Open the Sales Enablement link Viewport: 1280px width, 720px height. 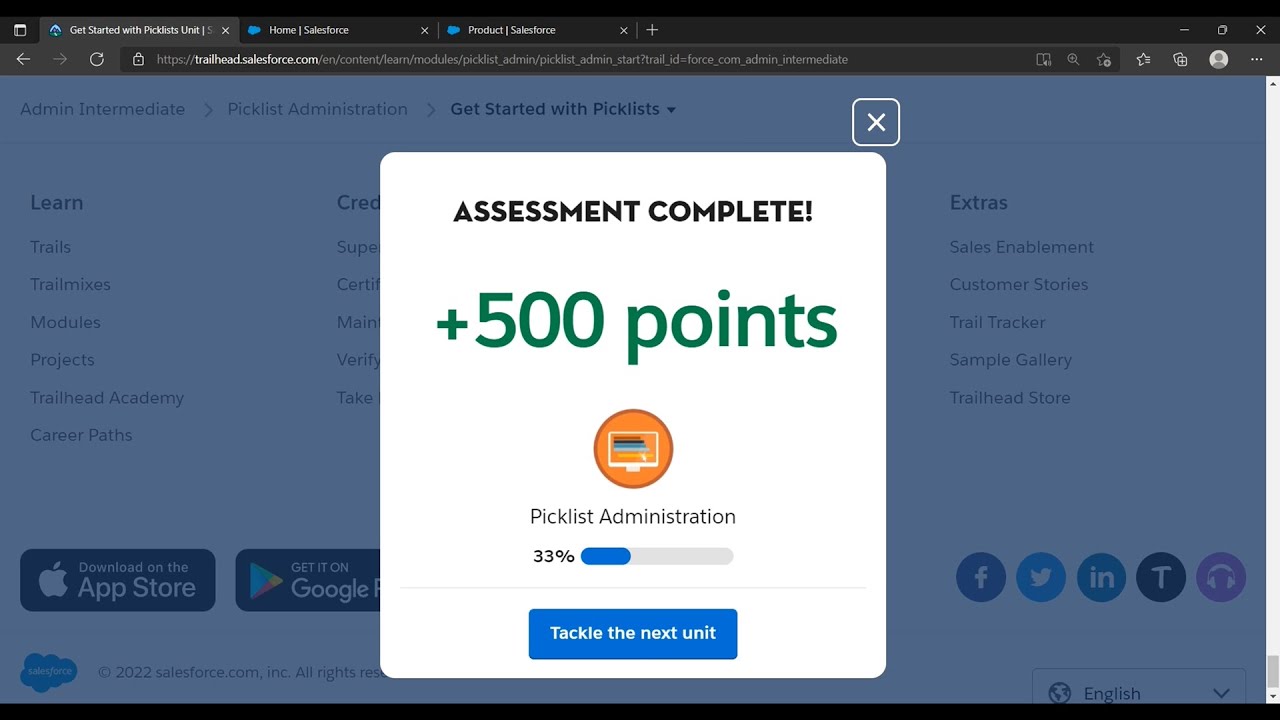[1022, 247]
